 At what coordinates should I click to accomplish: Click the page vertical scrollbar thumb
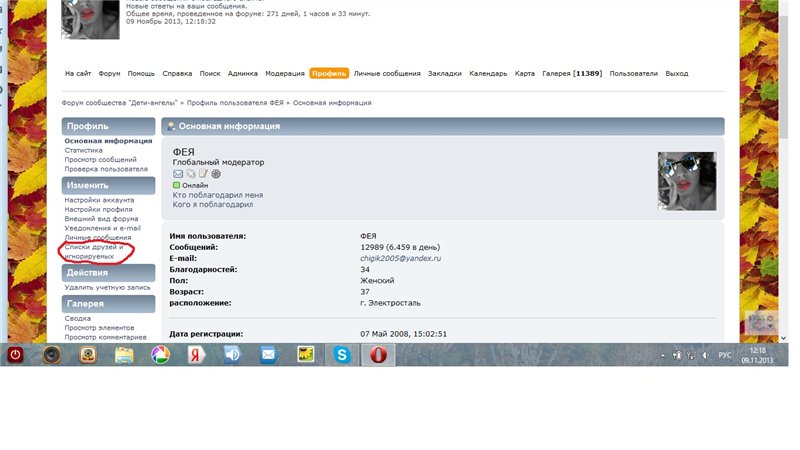click(784, 77)
